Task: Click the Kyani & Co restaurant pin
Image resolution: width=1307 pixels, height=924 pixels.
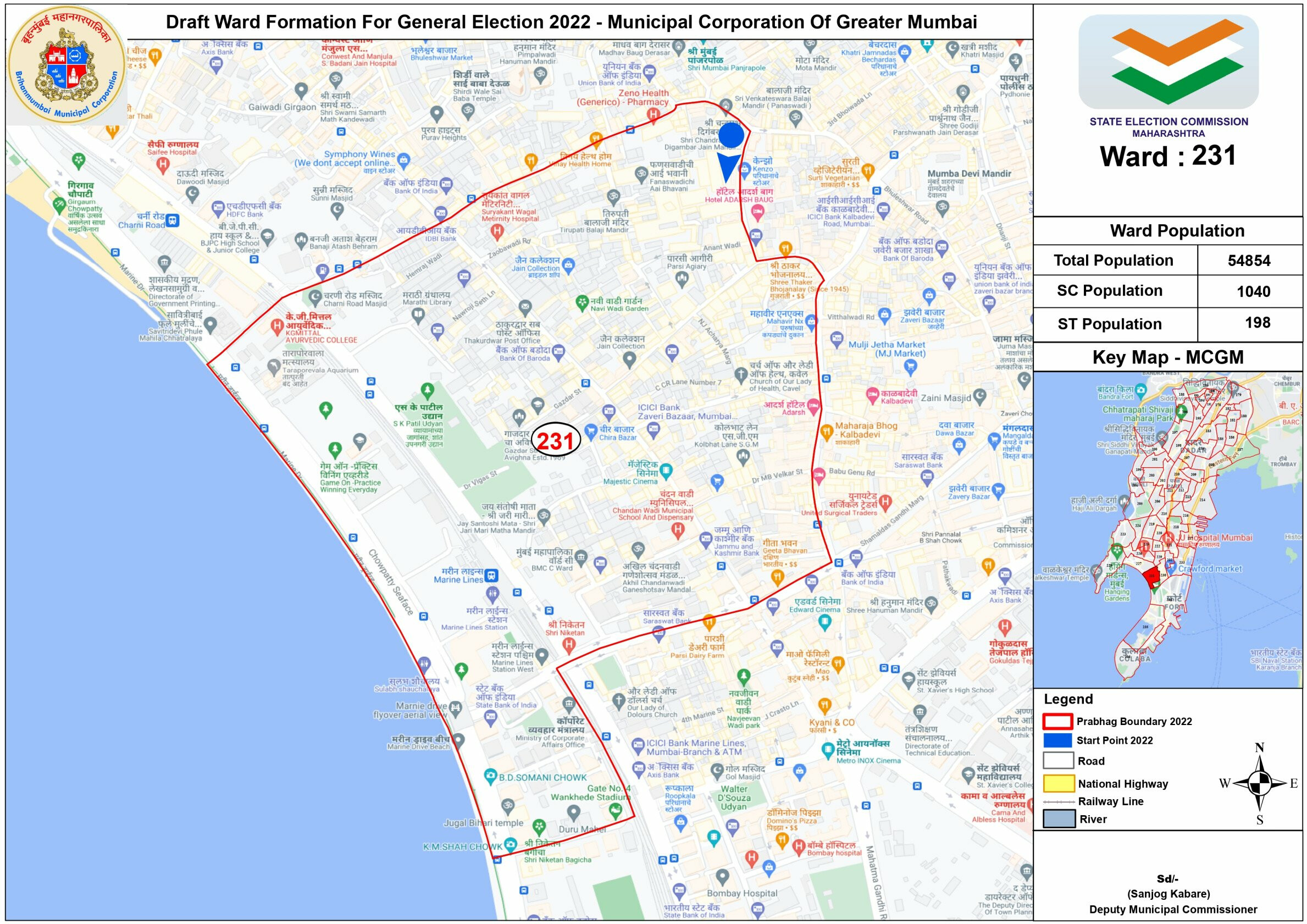Action: pyautogui.click(x=824, y=706)
